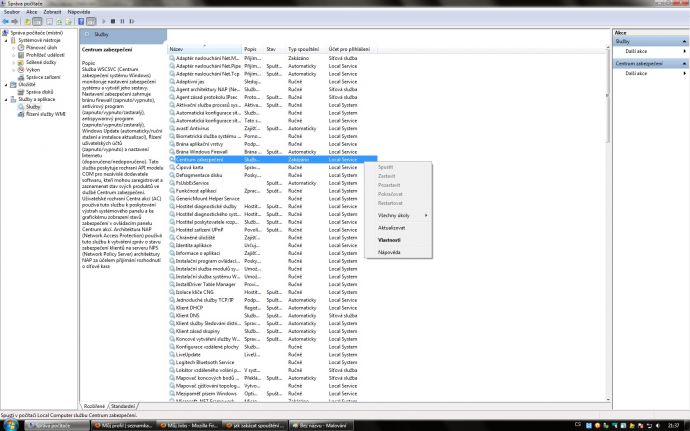Expand the Sdílené složky tree node
The width and height of the screenshot is (690, 431).
[14, 63]
